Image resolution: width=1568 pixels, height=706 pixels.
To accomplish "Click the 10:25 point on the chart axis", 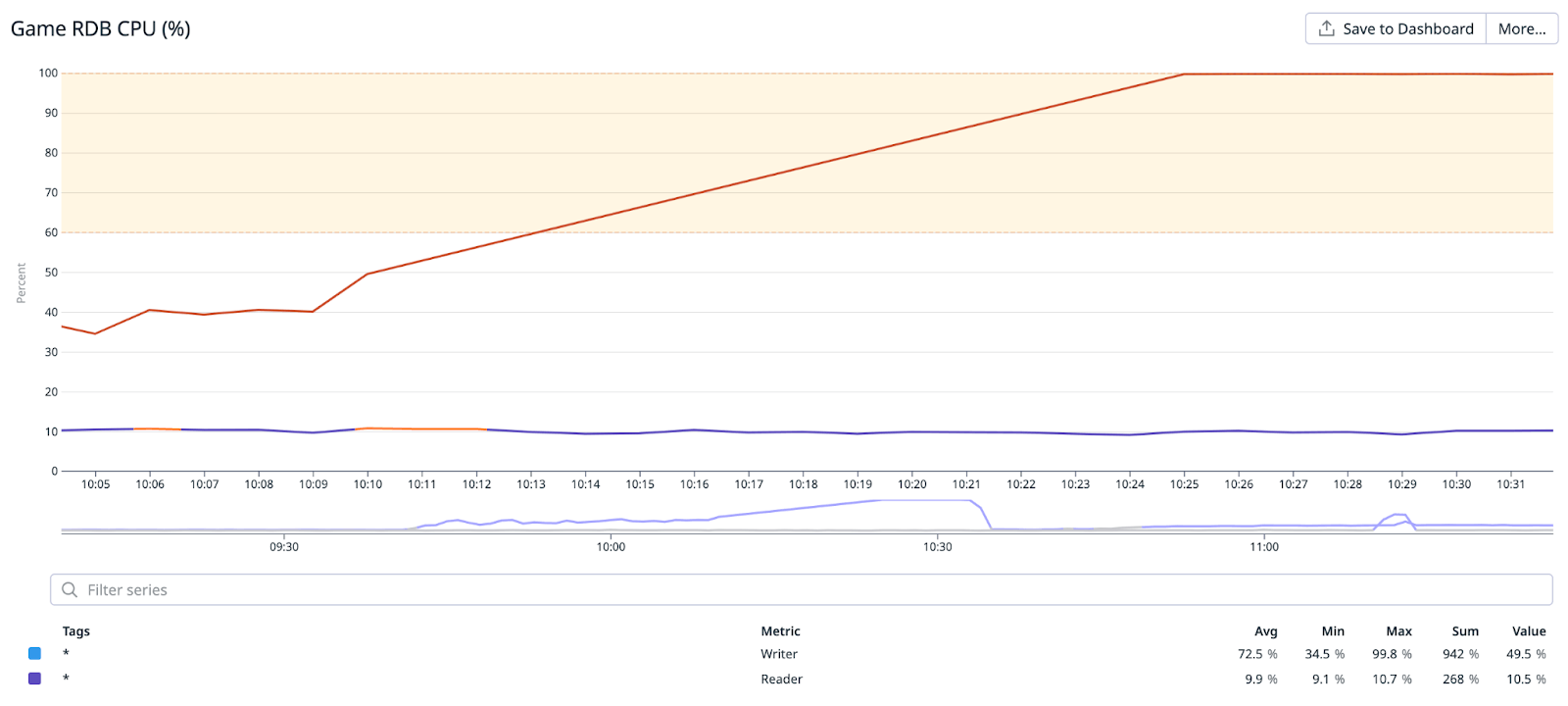I will (1184, 484).
